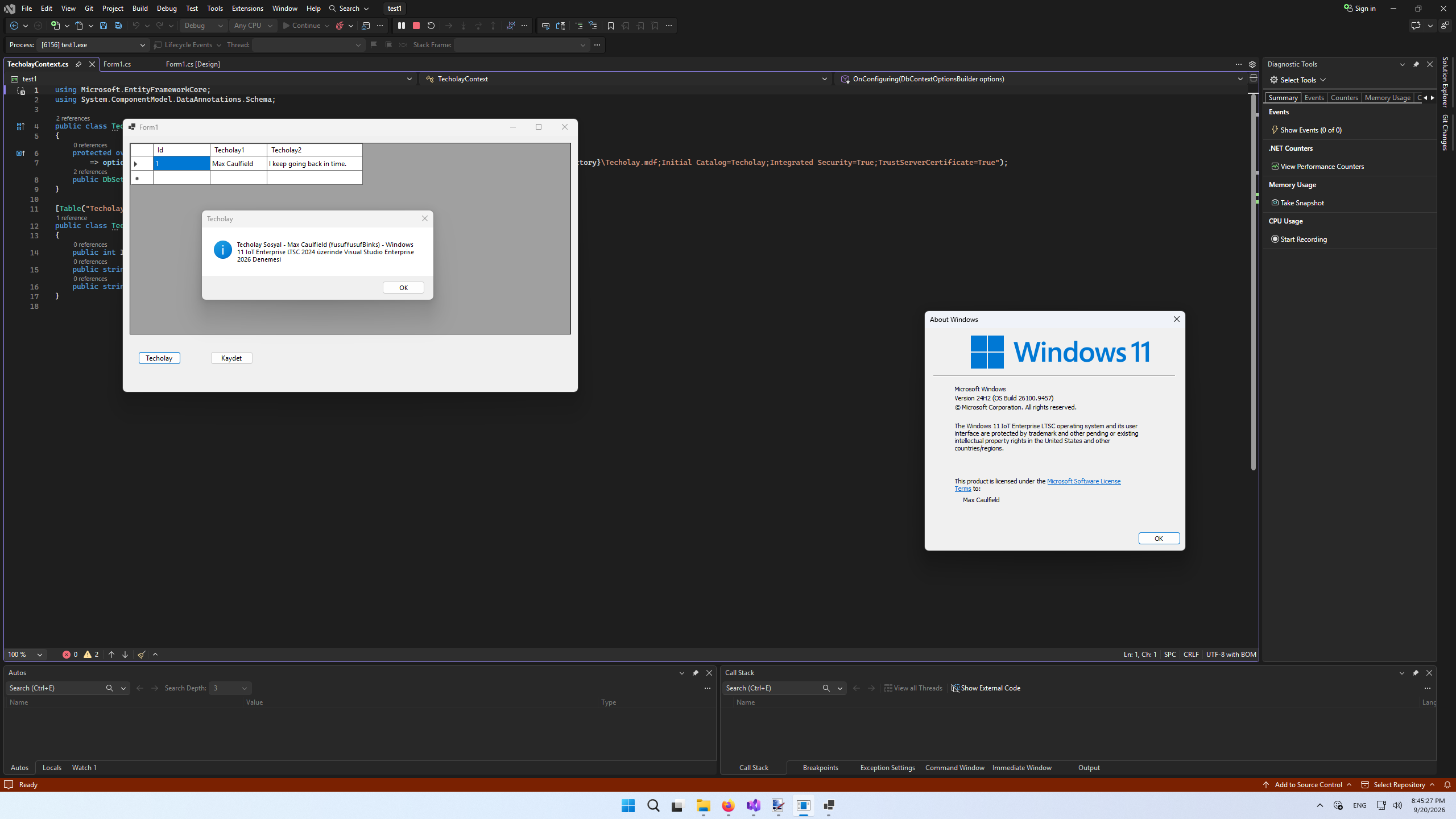
Task: Click the bookmark toggle icon in toolbar
Action: pos(611,26)
